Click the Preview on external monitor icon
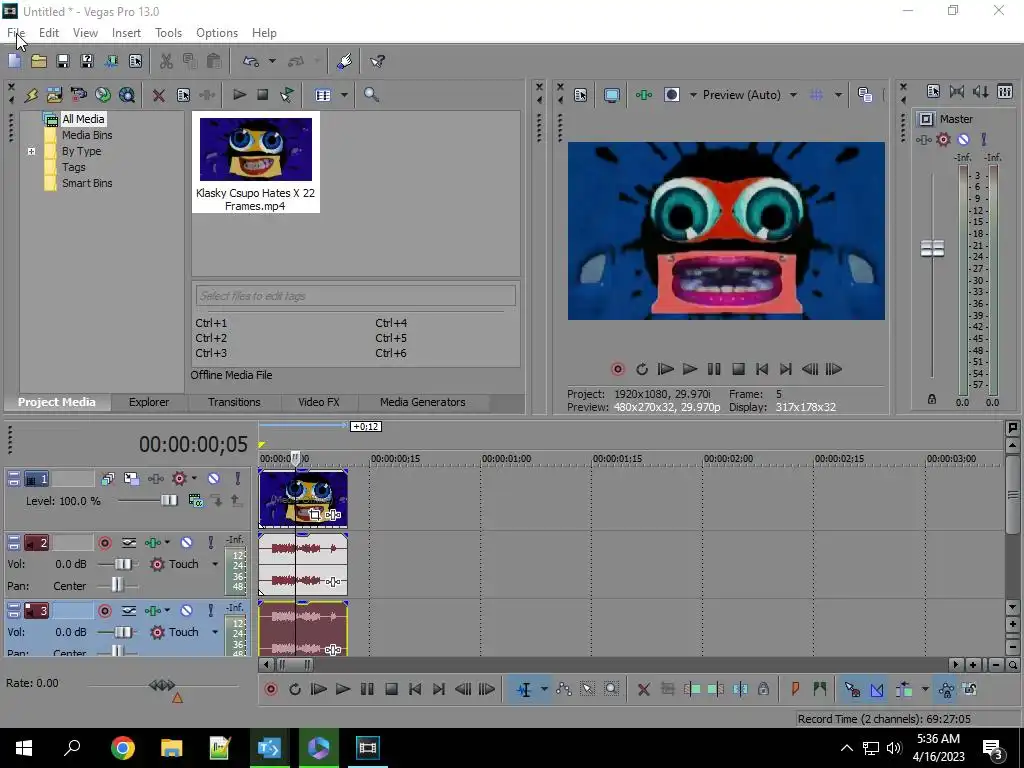 611,95
